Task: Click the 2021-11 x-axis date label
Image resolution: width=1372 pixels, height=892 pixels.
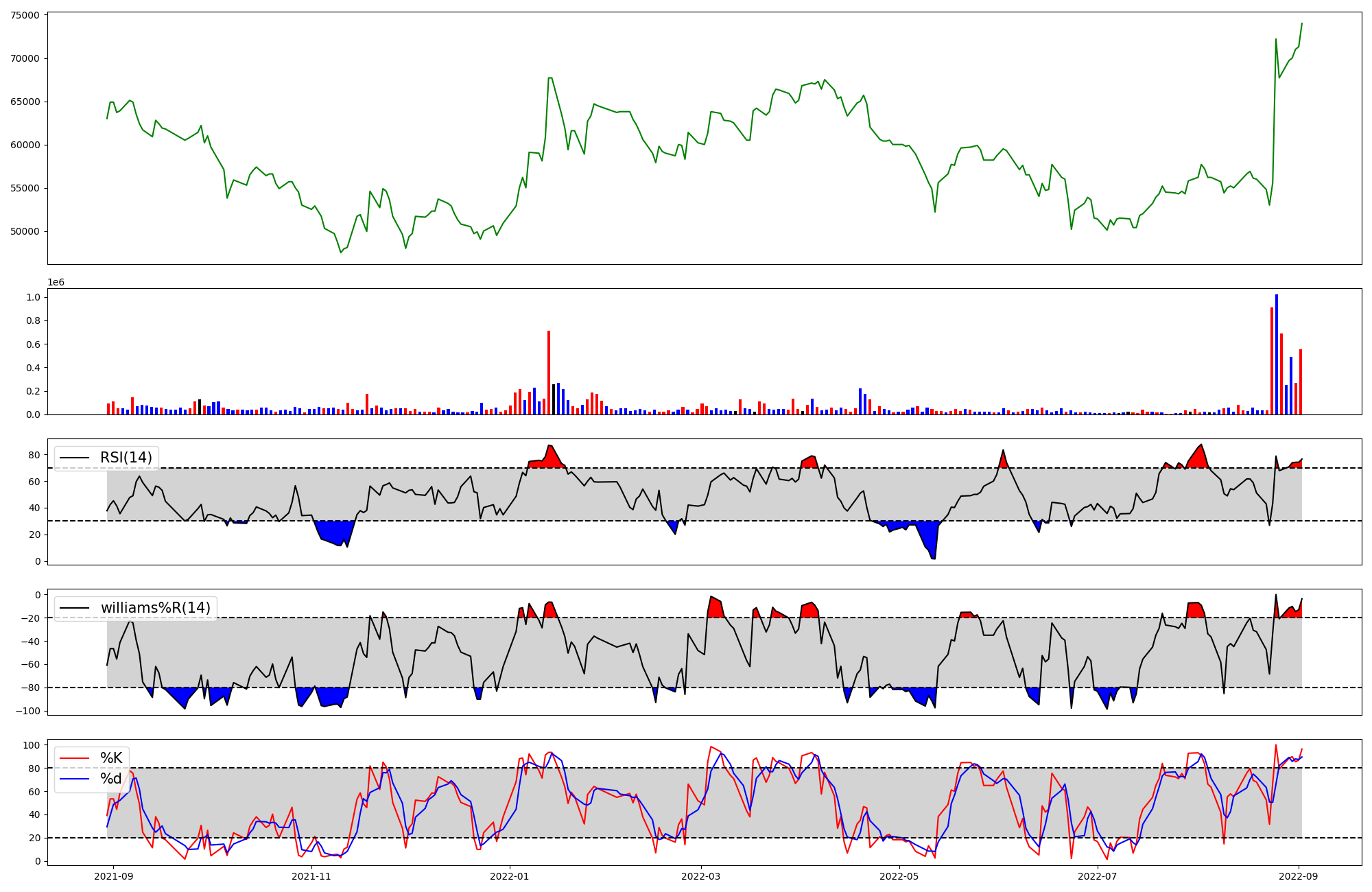Action: click(311, 876)
